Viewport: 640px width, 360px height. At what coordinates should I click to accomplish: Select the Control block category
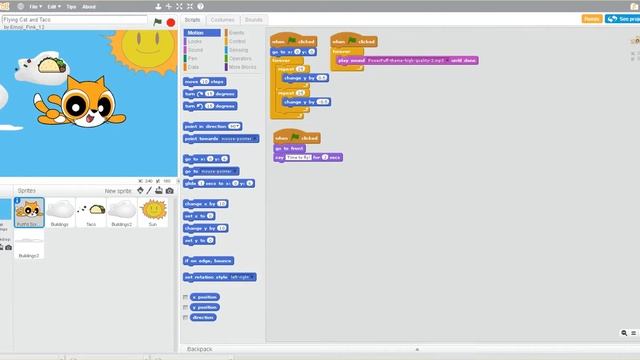(242, 41)
